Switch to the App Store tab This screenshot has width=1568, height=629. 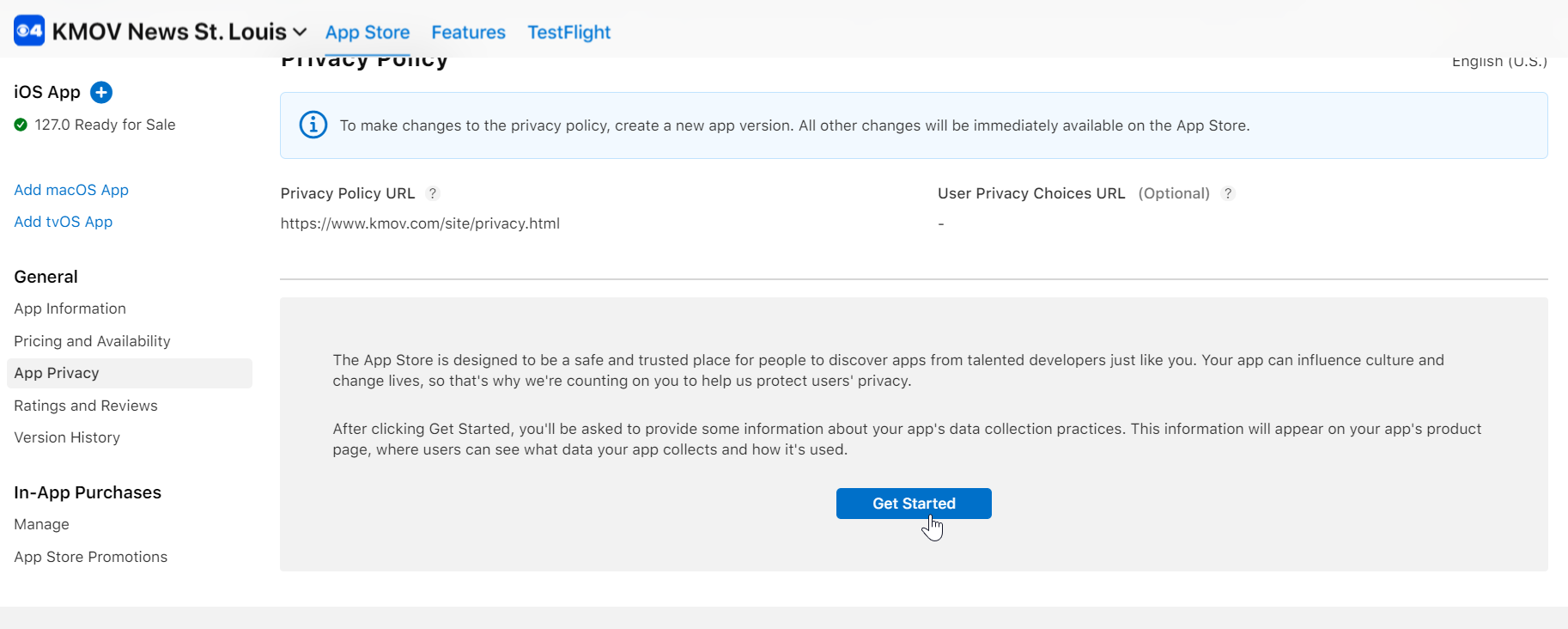pos(368,33)
